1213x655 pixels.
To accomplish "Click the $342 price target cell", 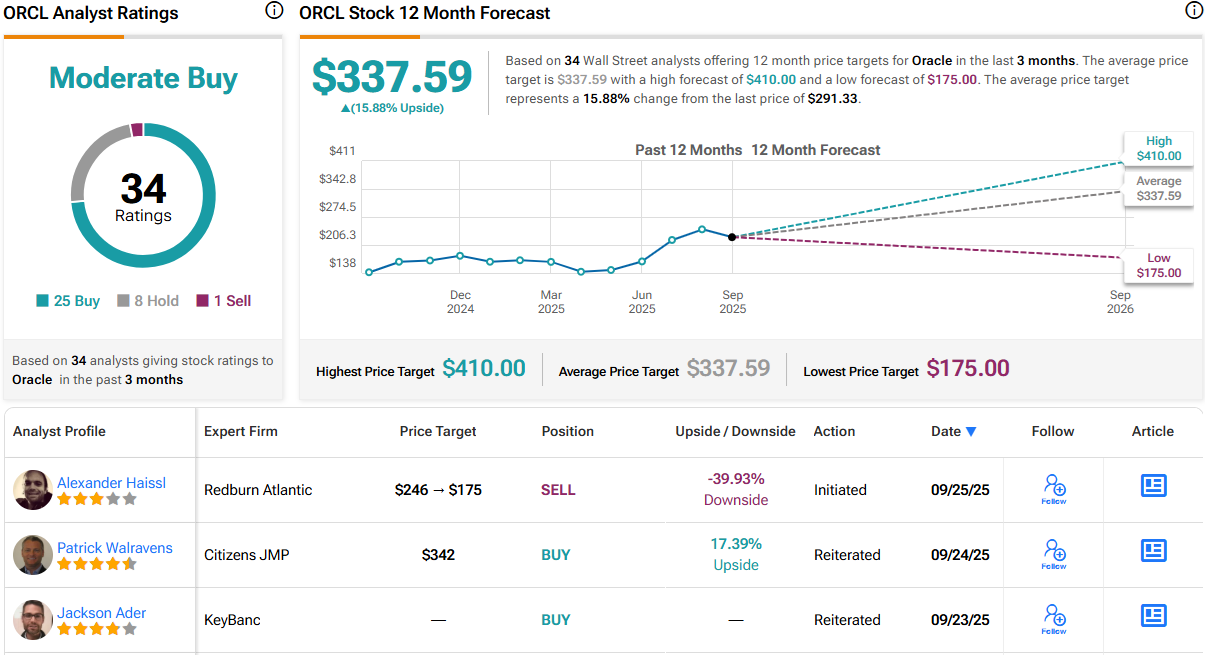I will click(x=438, y=555).
